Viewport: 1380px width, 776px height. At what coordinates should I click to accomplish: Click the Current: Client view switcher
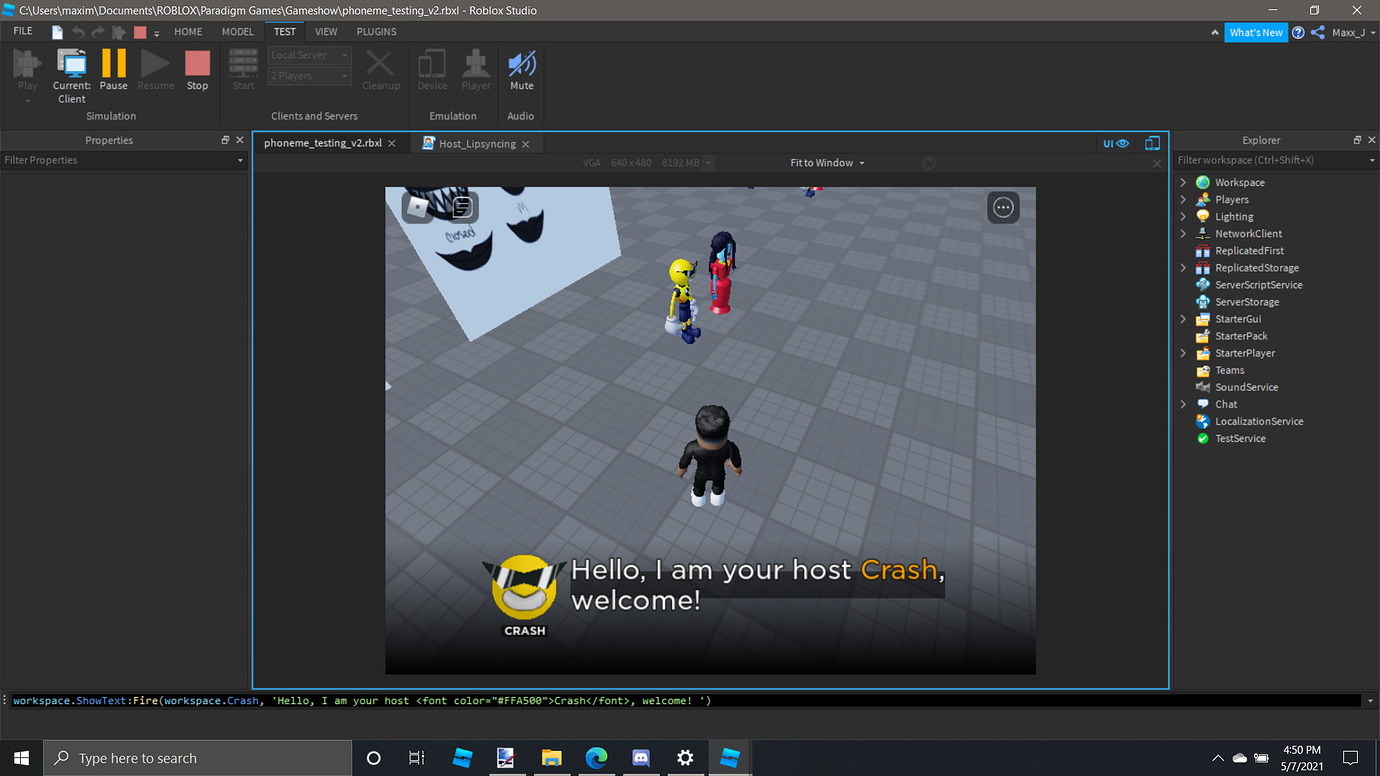[71, 75]
